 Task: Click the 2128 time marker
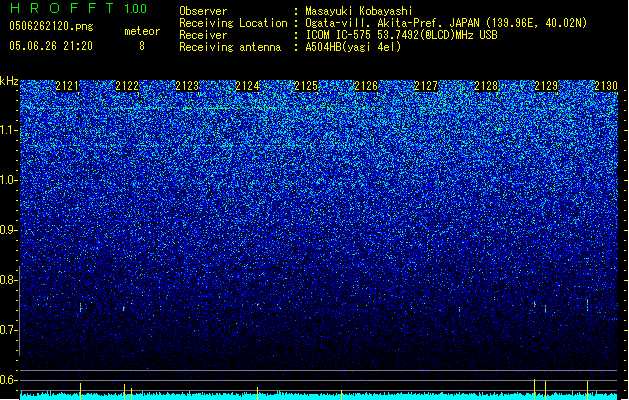tap(486, 86)
